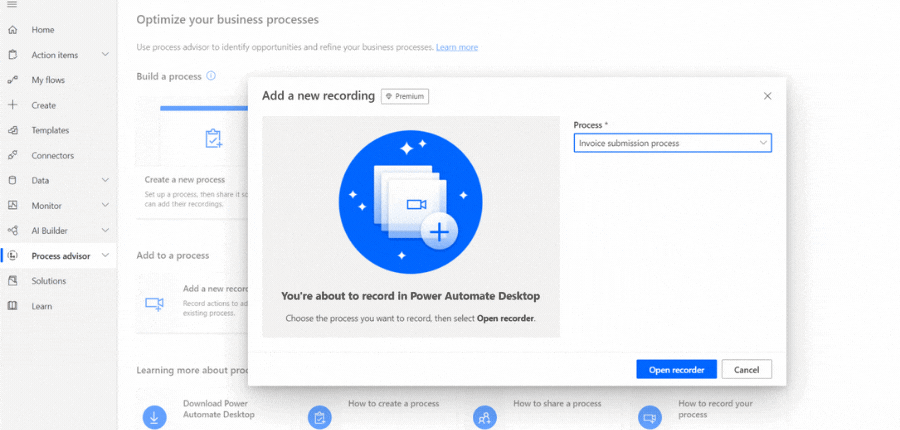
Task: Expand the Data submenu chevron
Action: pyautogui.click(x=105, y=180)
